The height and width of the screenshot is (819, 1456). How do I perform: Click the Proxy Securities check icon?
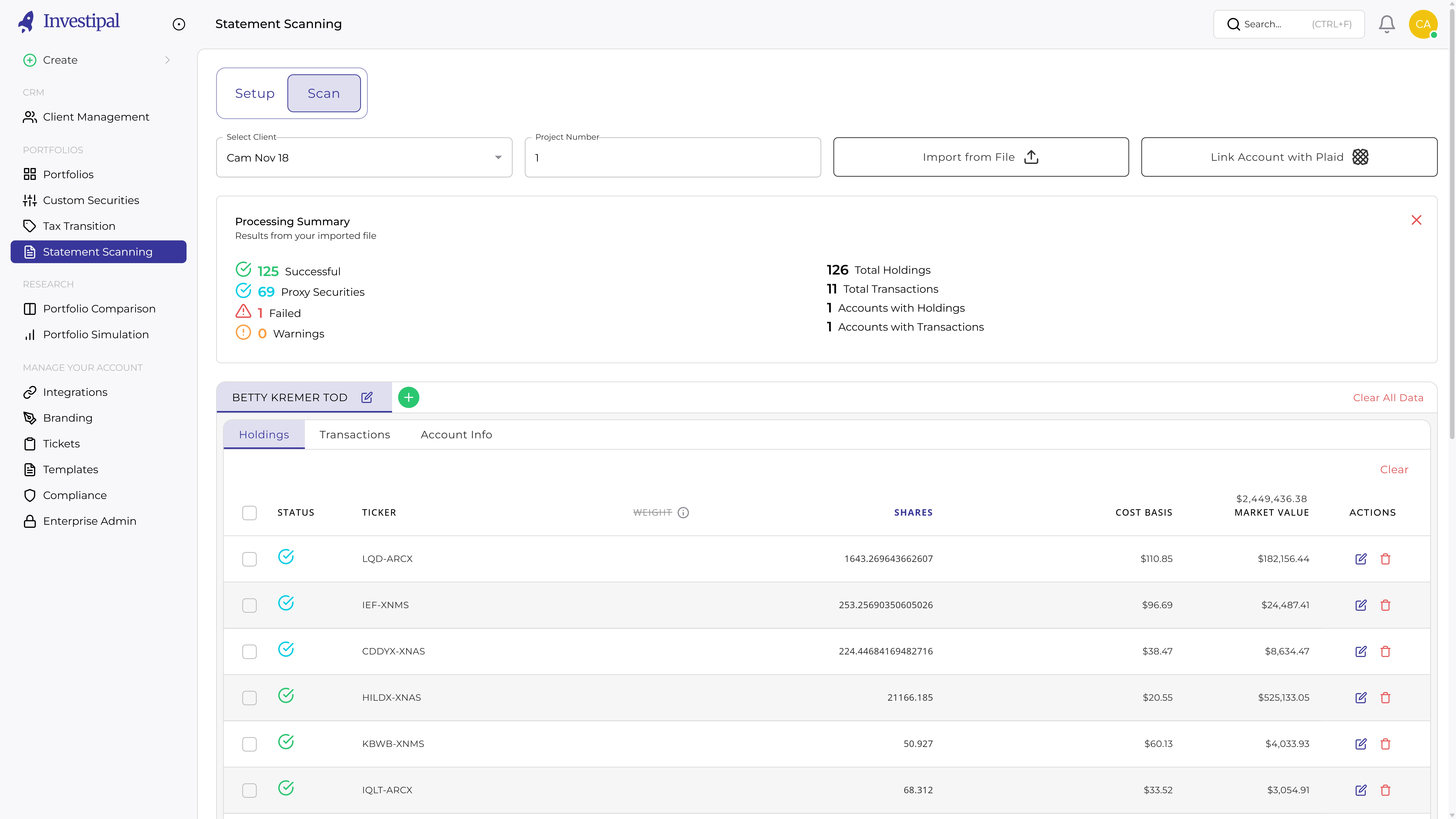click(243, 290)
